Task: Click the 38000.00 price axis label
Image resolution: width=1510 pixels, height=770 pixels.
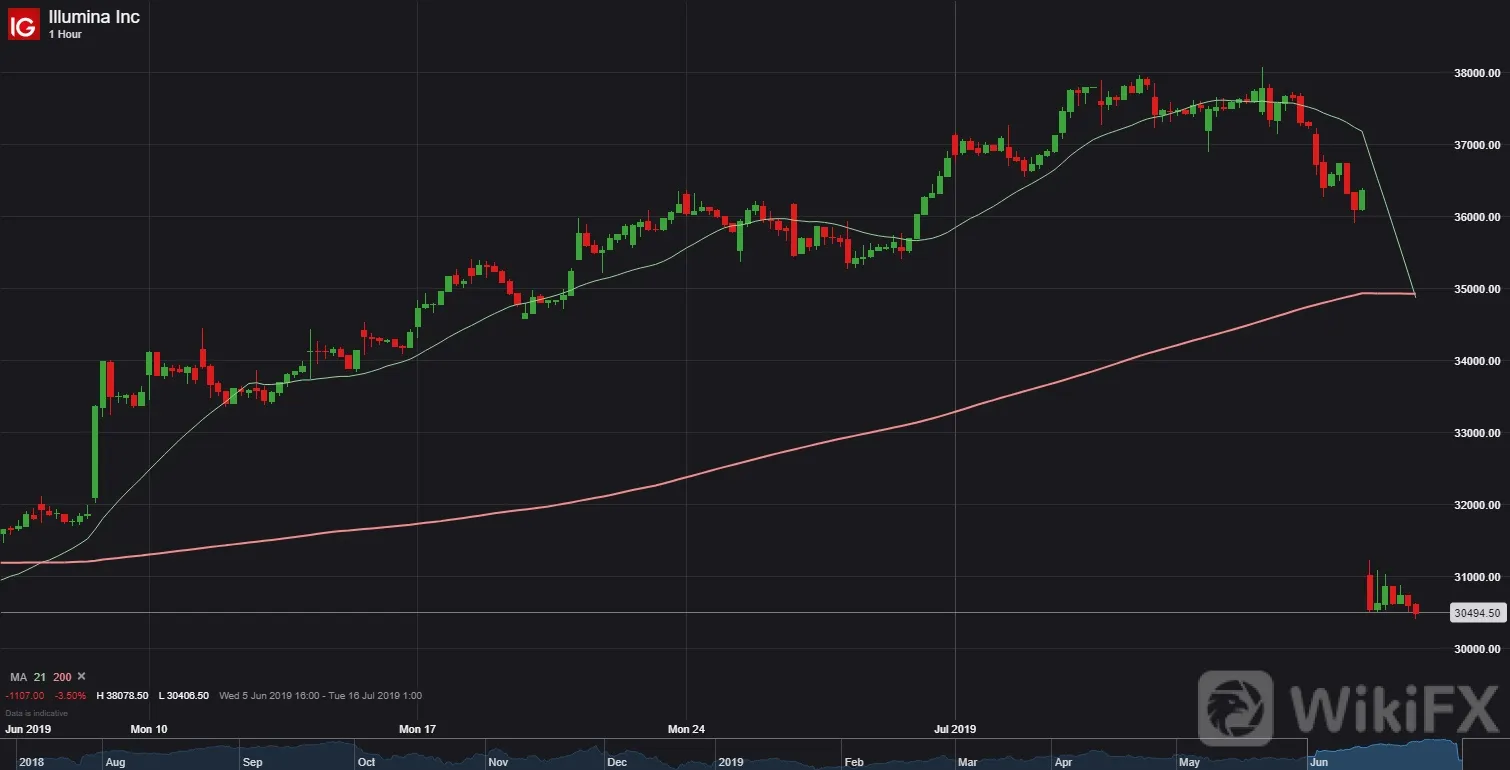Action: (x=1476, y=73)
